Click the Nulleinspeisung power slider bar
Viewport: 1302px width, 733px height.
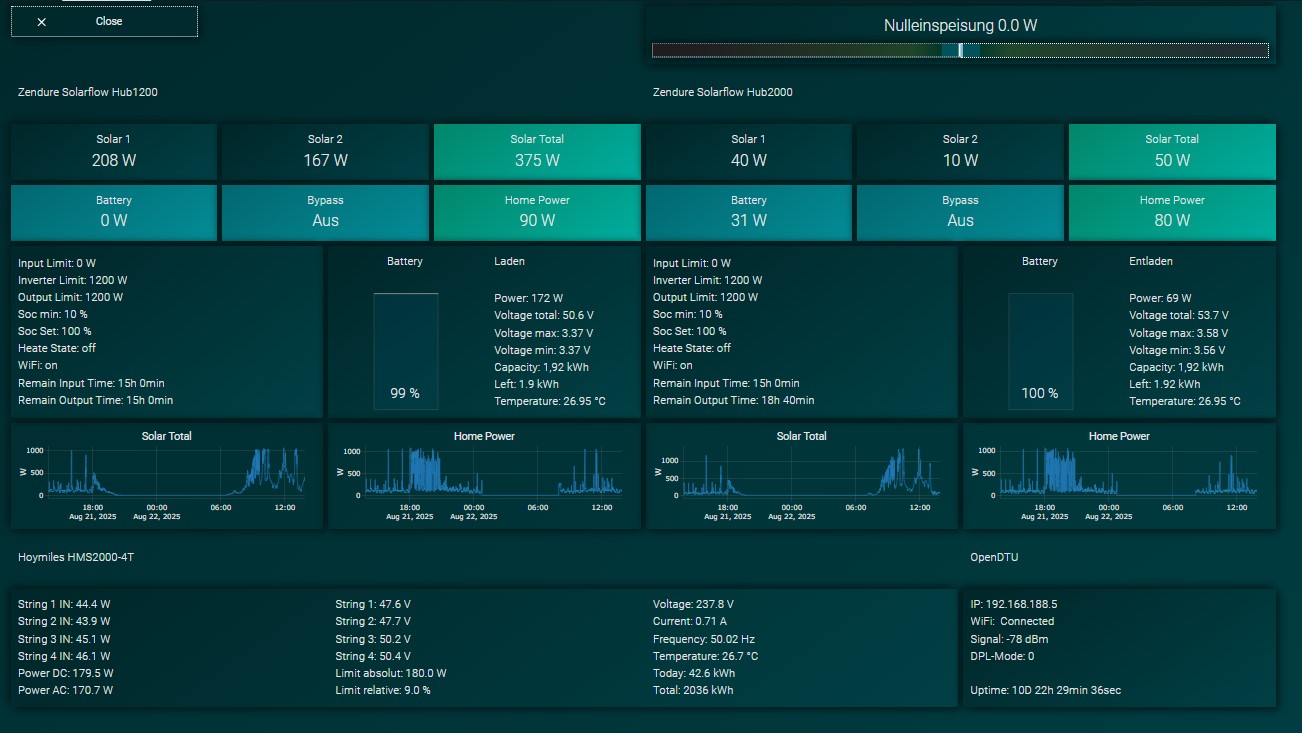[959, 50]
